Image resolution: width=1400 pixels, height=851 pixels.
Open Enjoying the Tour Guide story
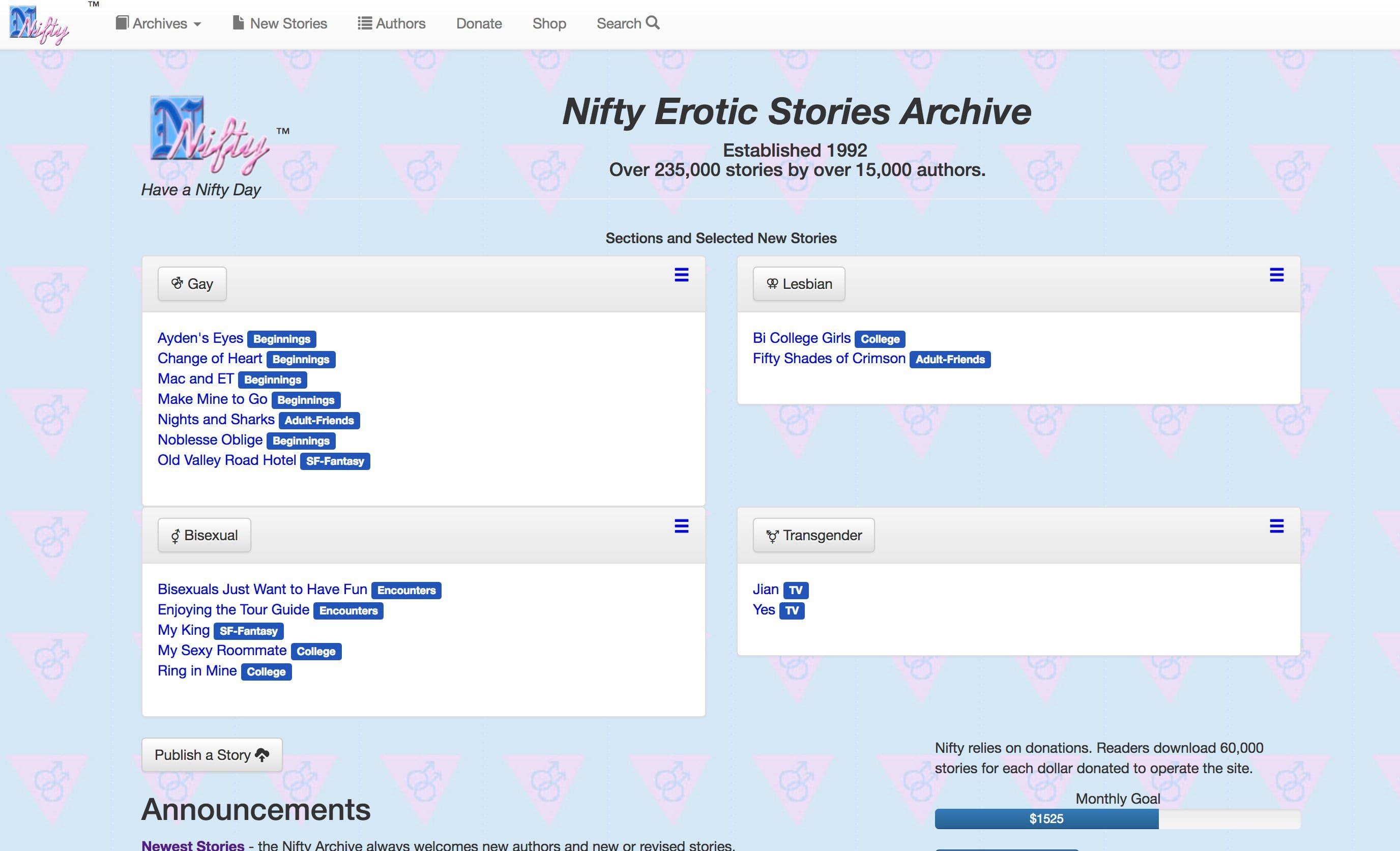[233, 609]
